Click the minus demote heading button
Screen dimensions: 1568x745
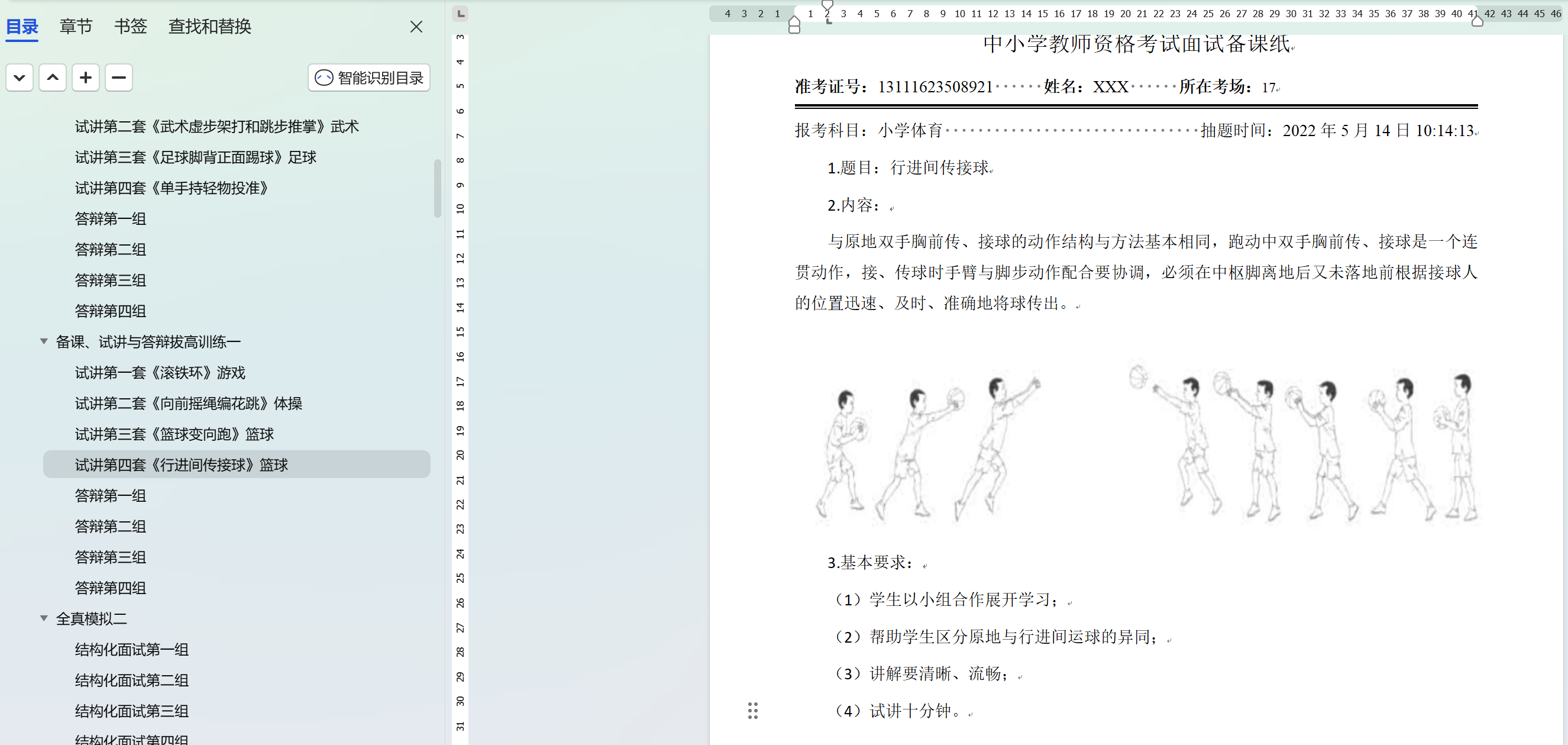(x=119, y=78)
